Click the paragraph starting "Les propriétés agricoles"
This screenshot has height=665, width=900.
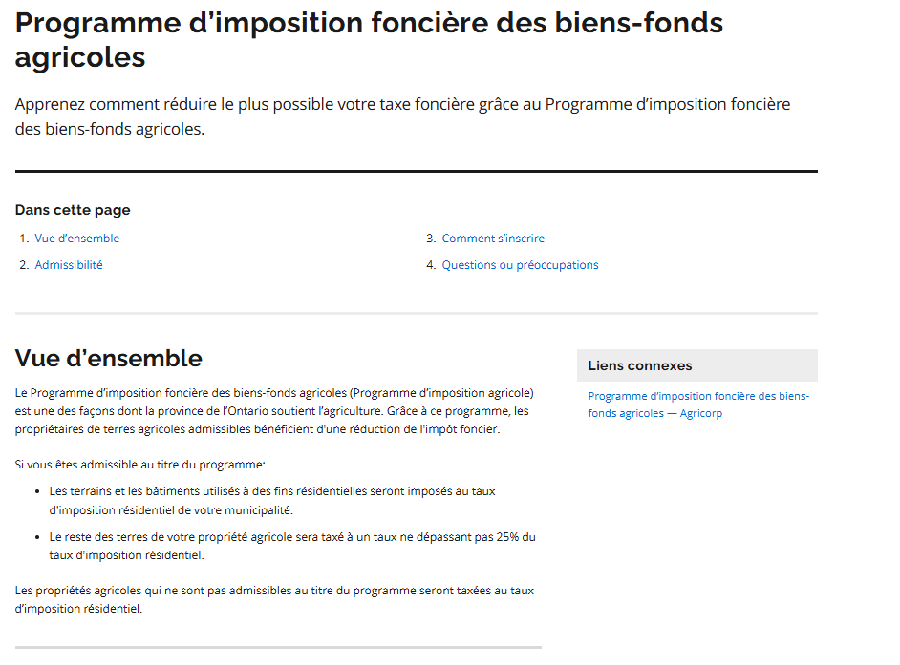[x=274, y=599]
